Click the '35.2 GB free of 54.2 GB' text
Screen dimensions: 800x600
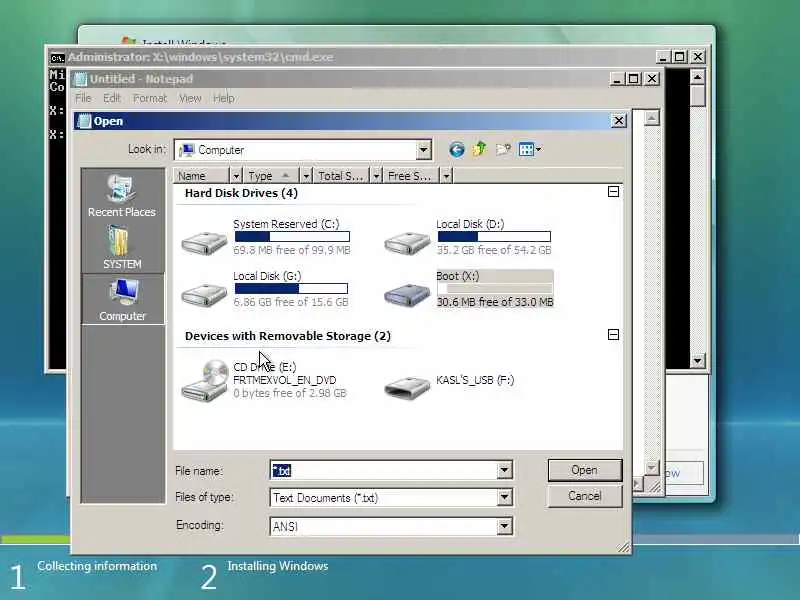click(494, 250)
